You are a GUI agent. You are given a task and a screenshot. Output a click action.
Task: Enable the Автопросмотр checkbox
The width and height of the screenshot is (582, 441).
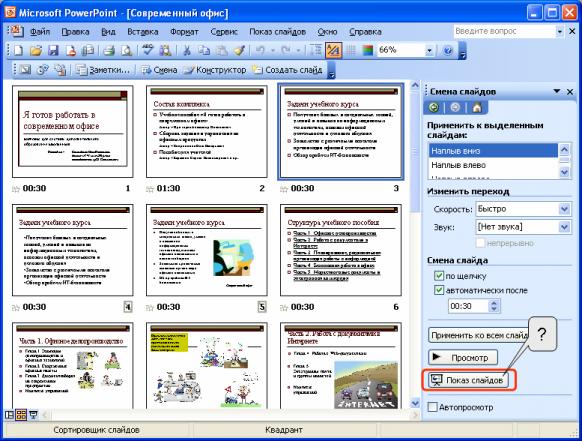tap(433, 407)
